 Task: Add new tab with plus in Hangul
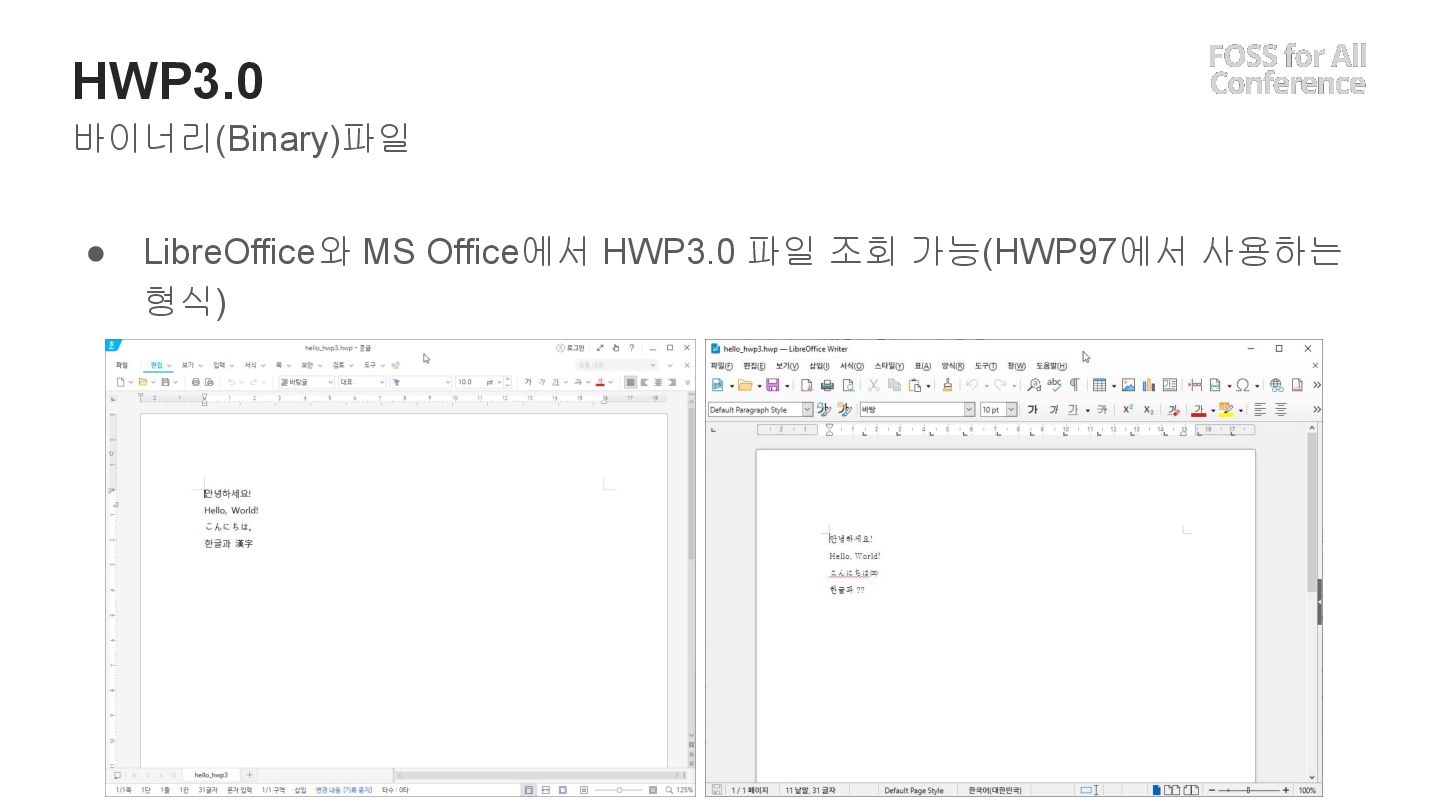(x=249, y=775)
